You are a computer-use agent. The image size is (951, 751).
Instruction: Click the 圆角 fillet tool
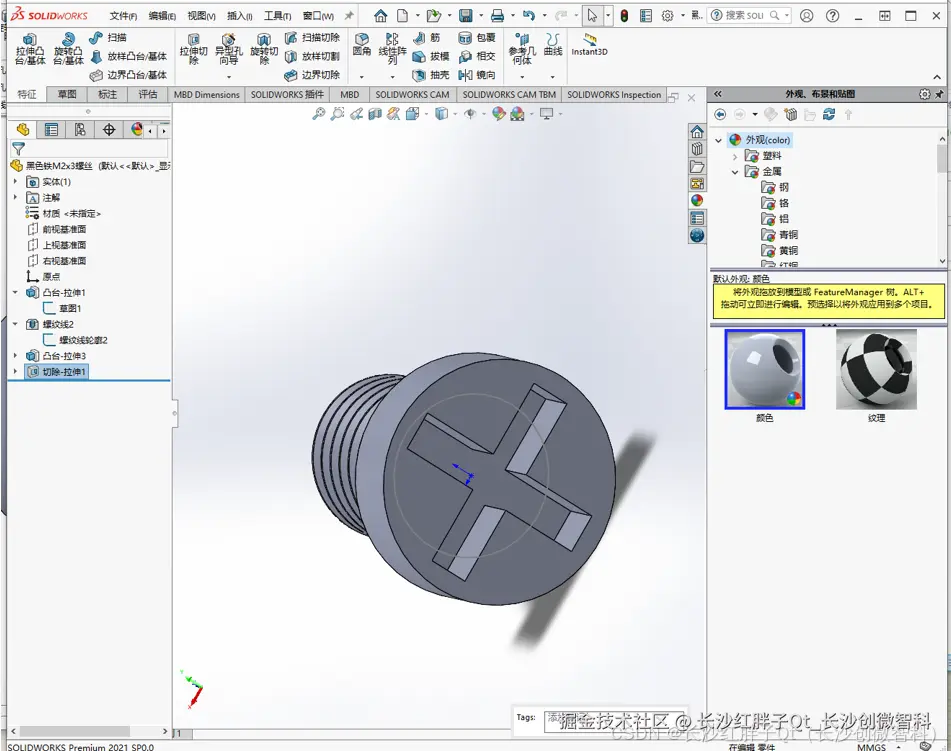362,44
